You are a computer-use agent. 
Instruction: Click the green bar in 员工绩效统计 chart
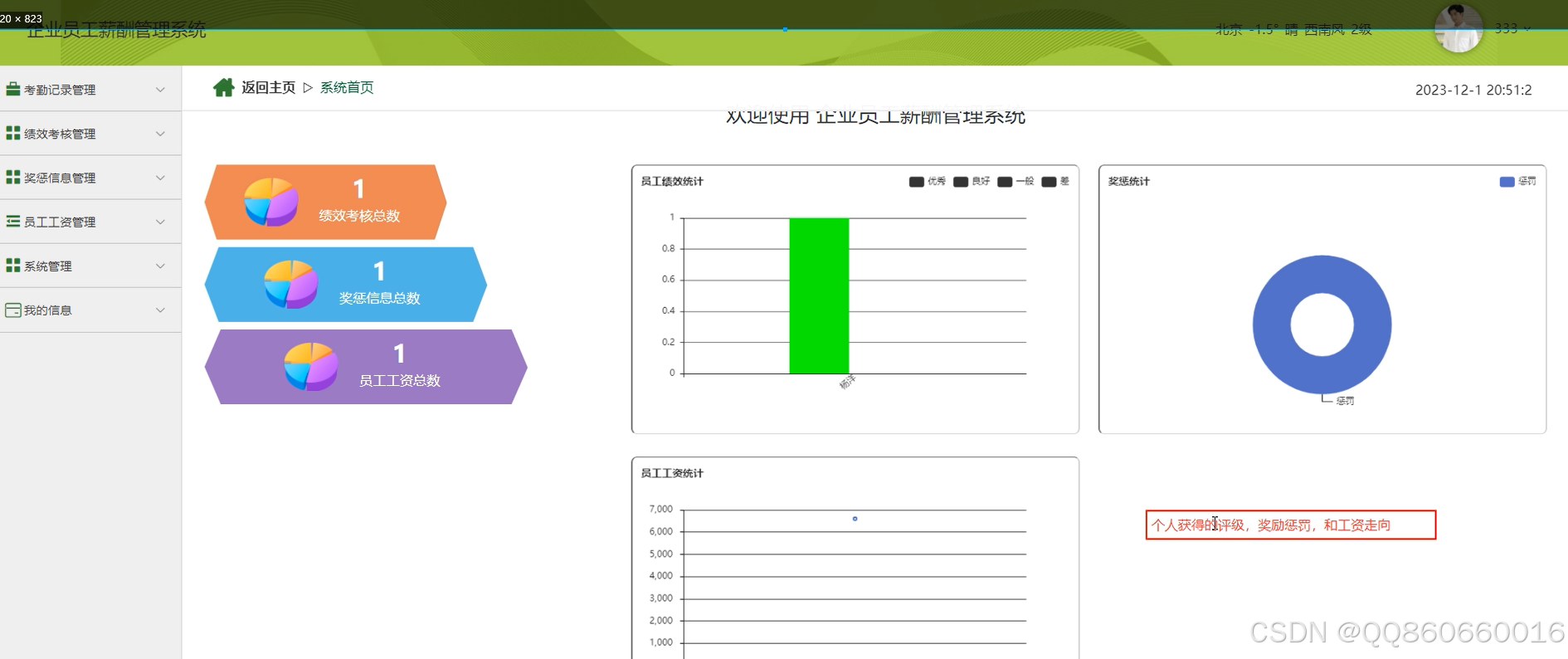coord(819,295)
